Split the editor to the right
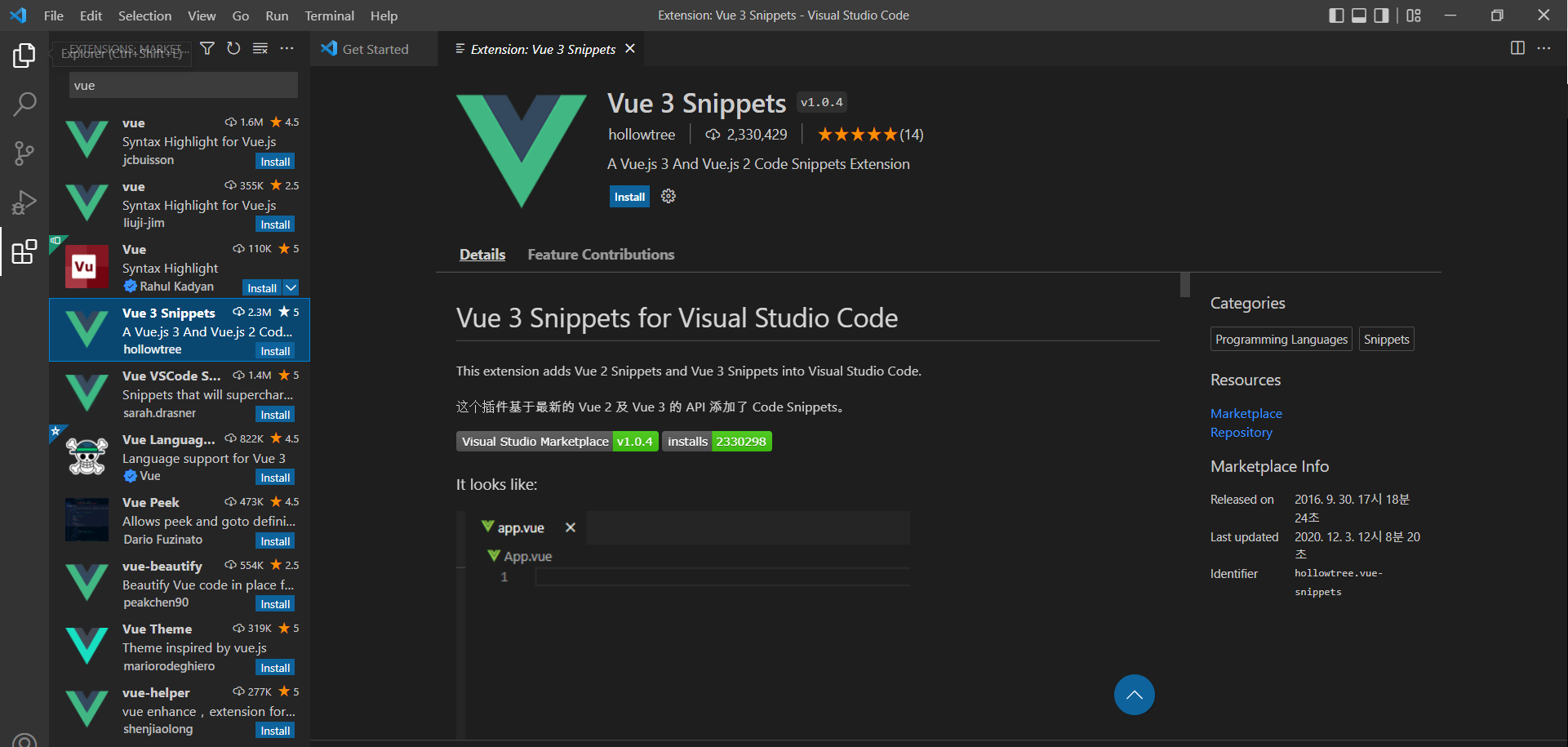This screenshot has width=1568, height=747. (x=1517, y=48)
